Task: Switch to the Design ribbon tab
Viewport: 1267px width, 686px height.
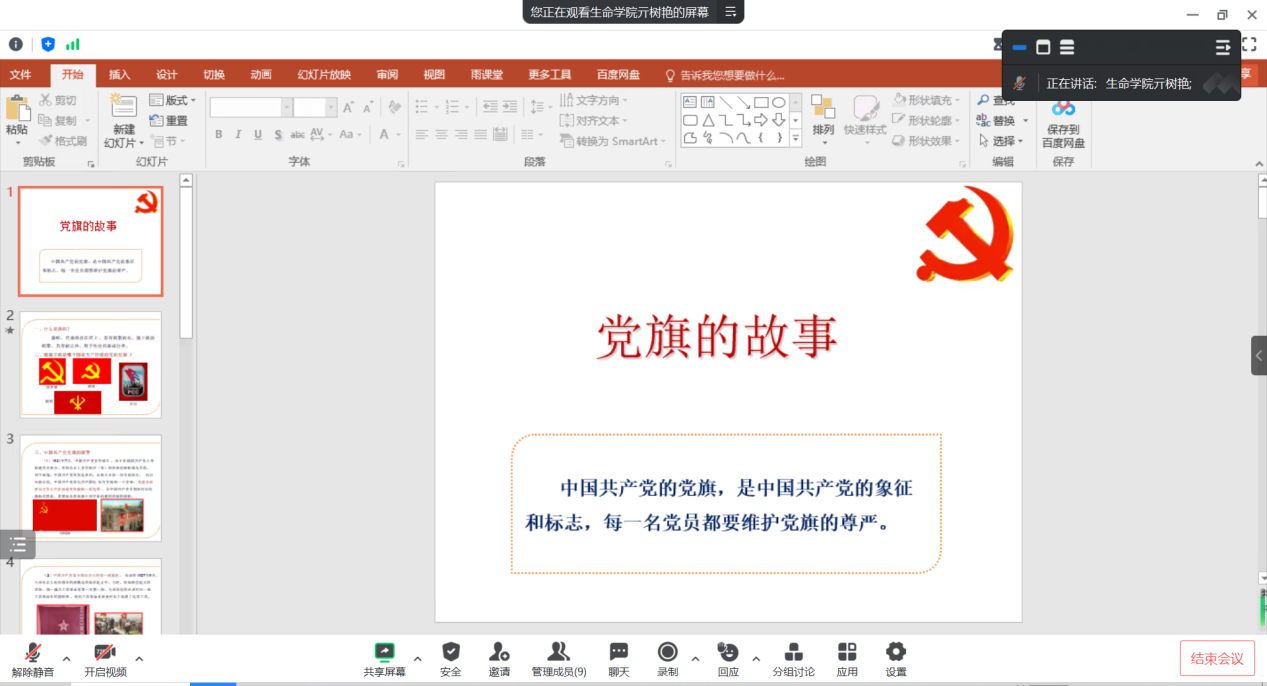Action: pos(167,75)
